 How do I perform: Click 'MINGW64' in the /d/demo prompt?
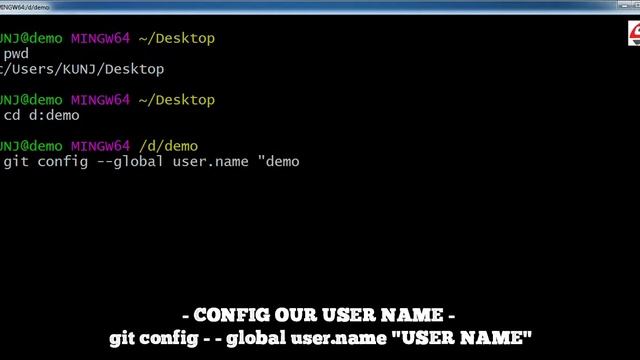100,146
